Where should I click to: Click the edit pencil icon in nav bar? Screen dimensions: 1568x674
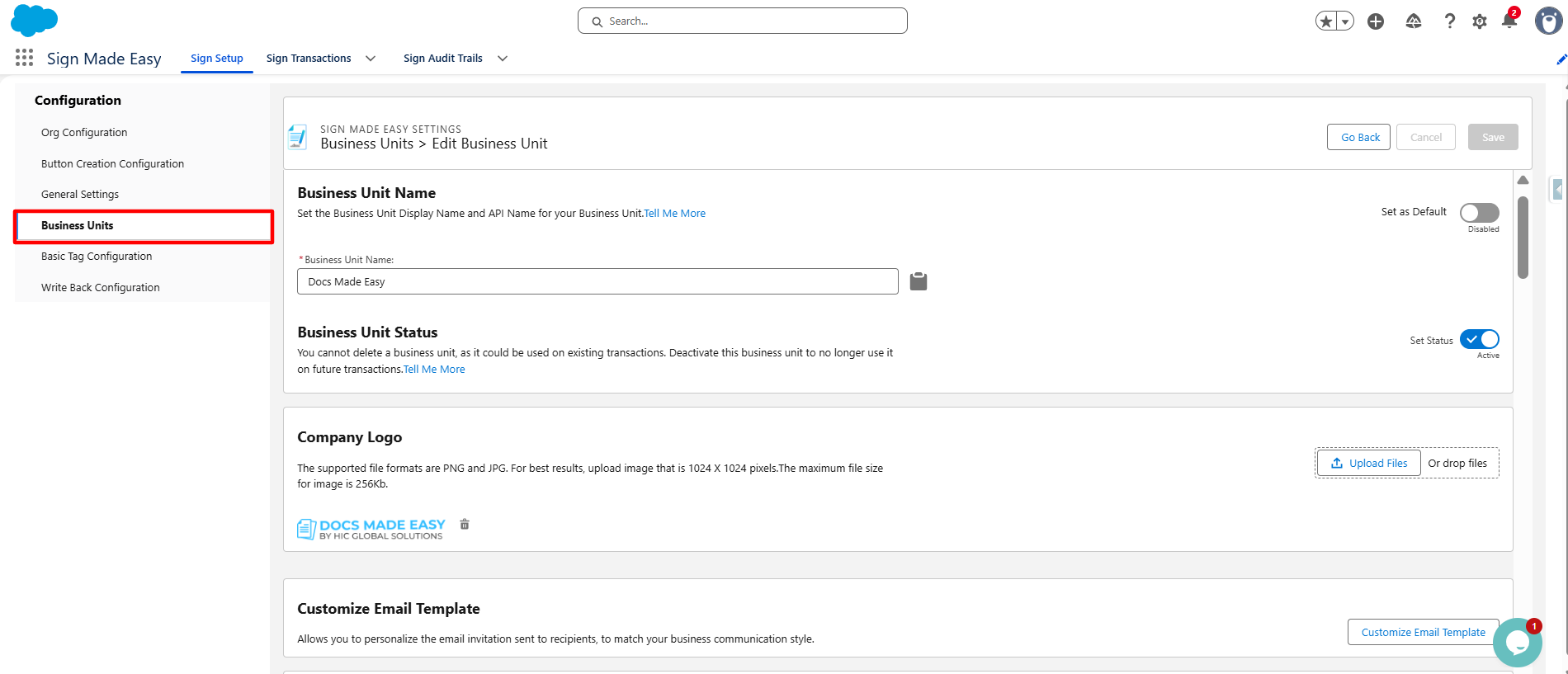[x=1561, y=59]
